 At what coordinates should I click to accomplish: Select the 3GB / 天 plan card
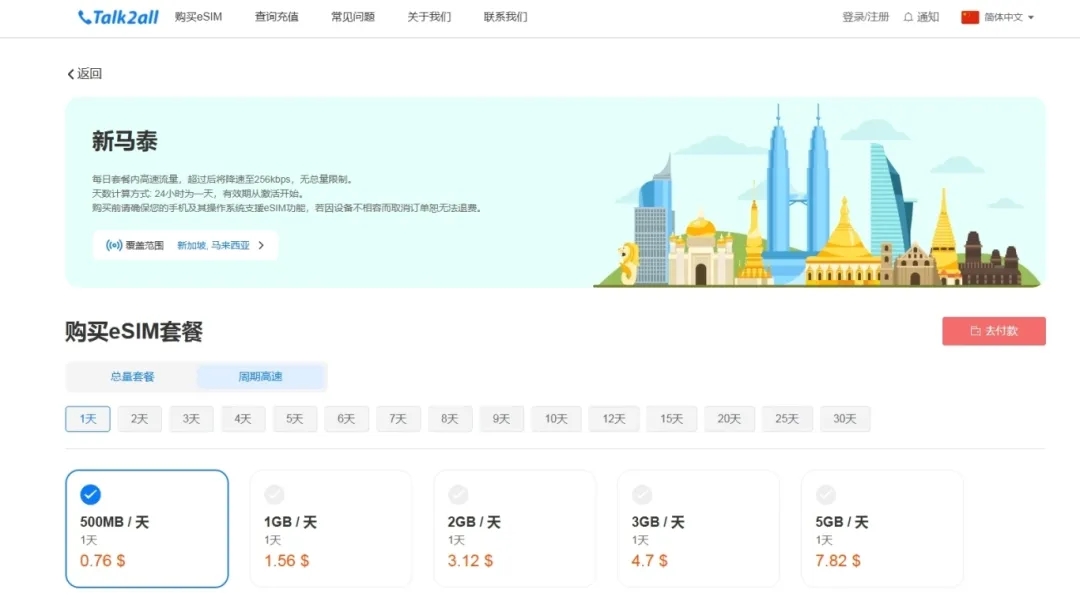698,528
